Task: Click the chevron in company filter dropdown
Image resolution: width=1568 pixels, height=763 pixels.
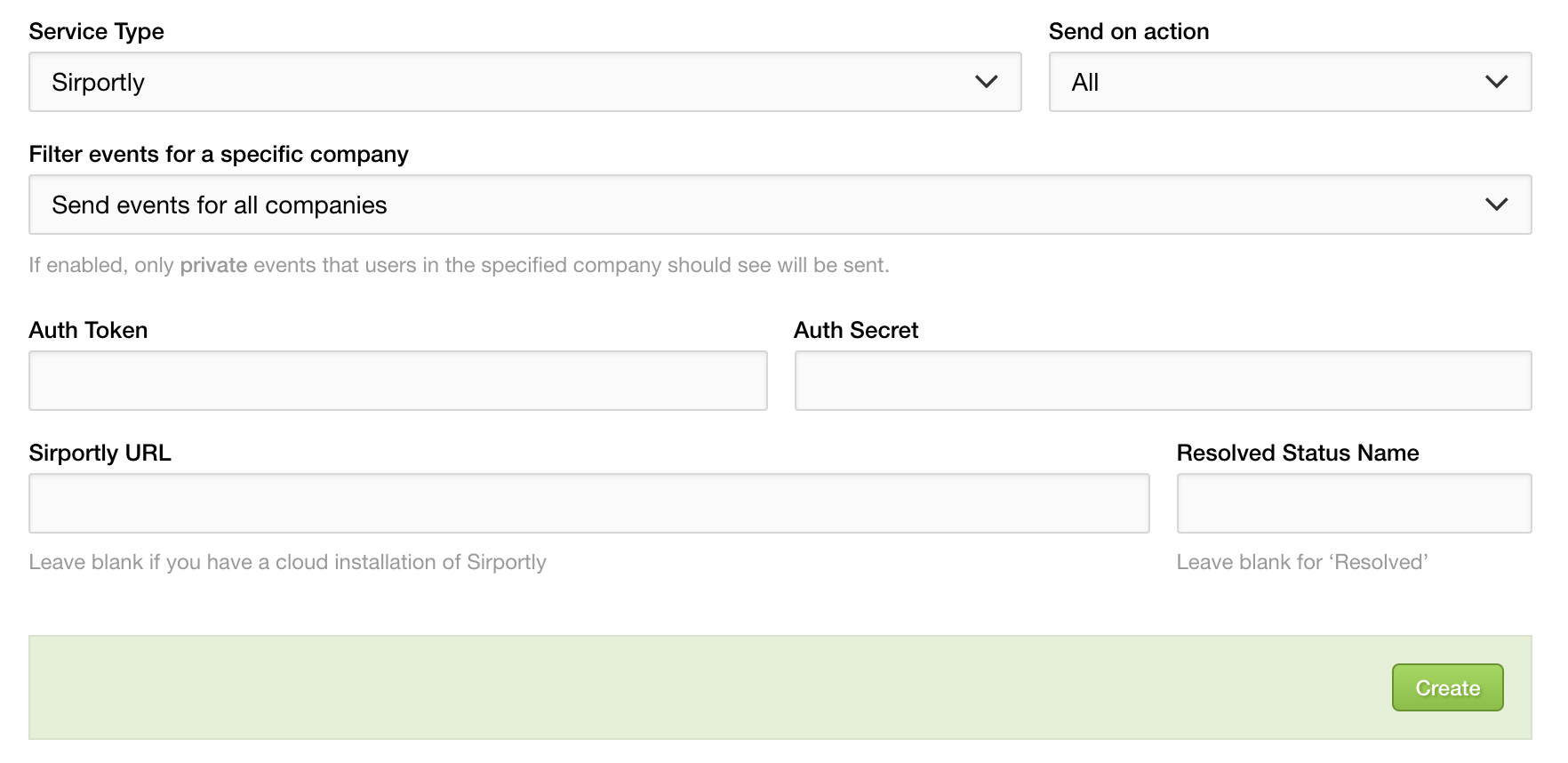Action: click(x=1496, y=205)
